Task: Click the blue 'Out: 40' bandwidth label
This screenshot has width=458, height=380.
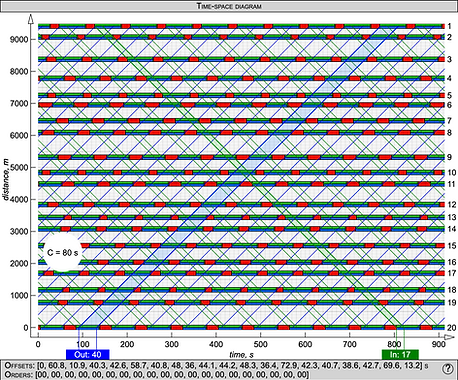Action: (x=88, y=354)
